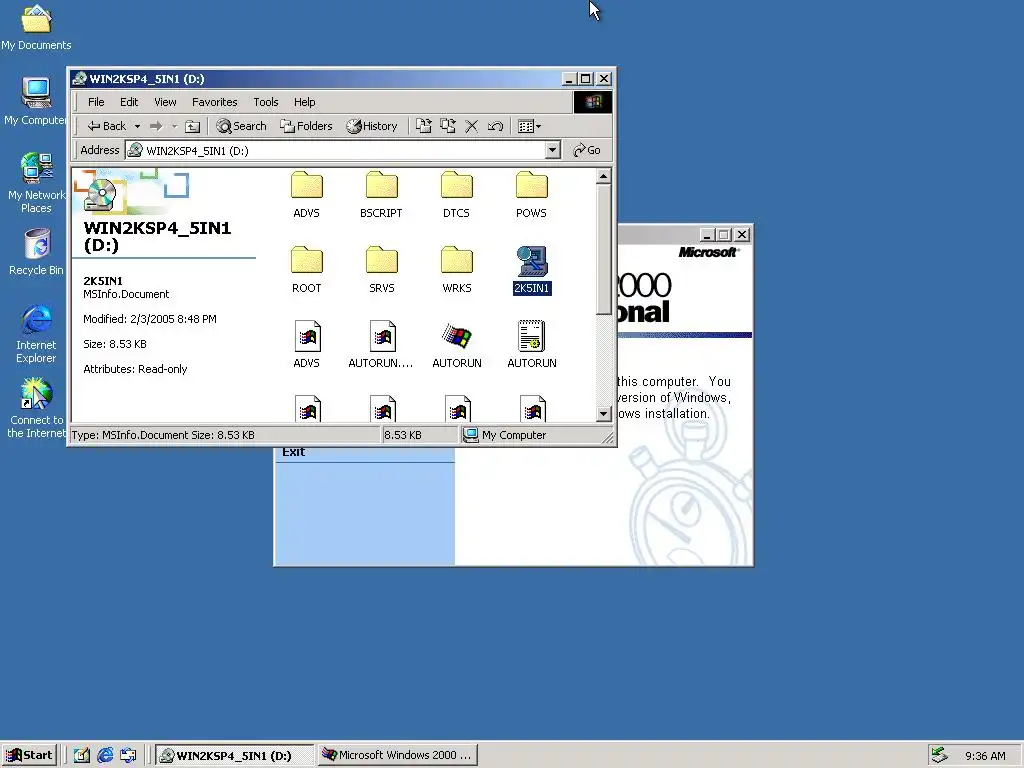
Task: Open the Favorites menu
Action: coord(214,102)
